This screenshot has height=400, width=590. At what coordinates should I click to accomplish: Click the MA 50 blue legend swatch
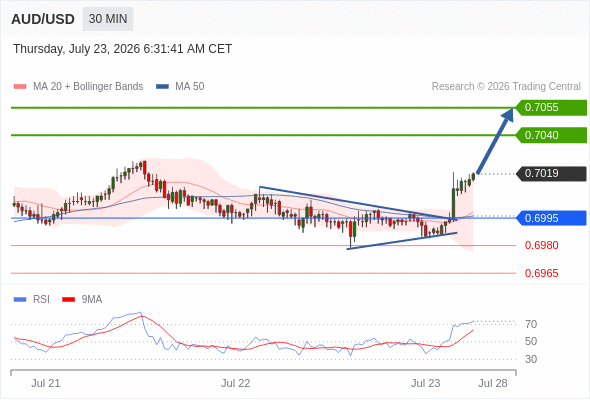pyautogui.click(x=162, y=87)
